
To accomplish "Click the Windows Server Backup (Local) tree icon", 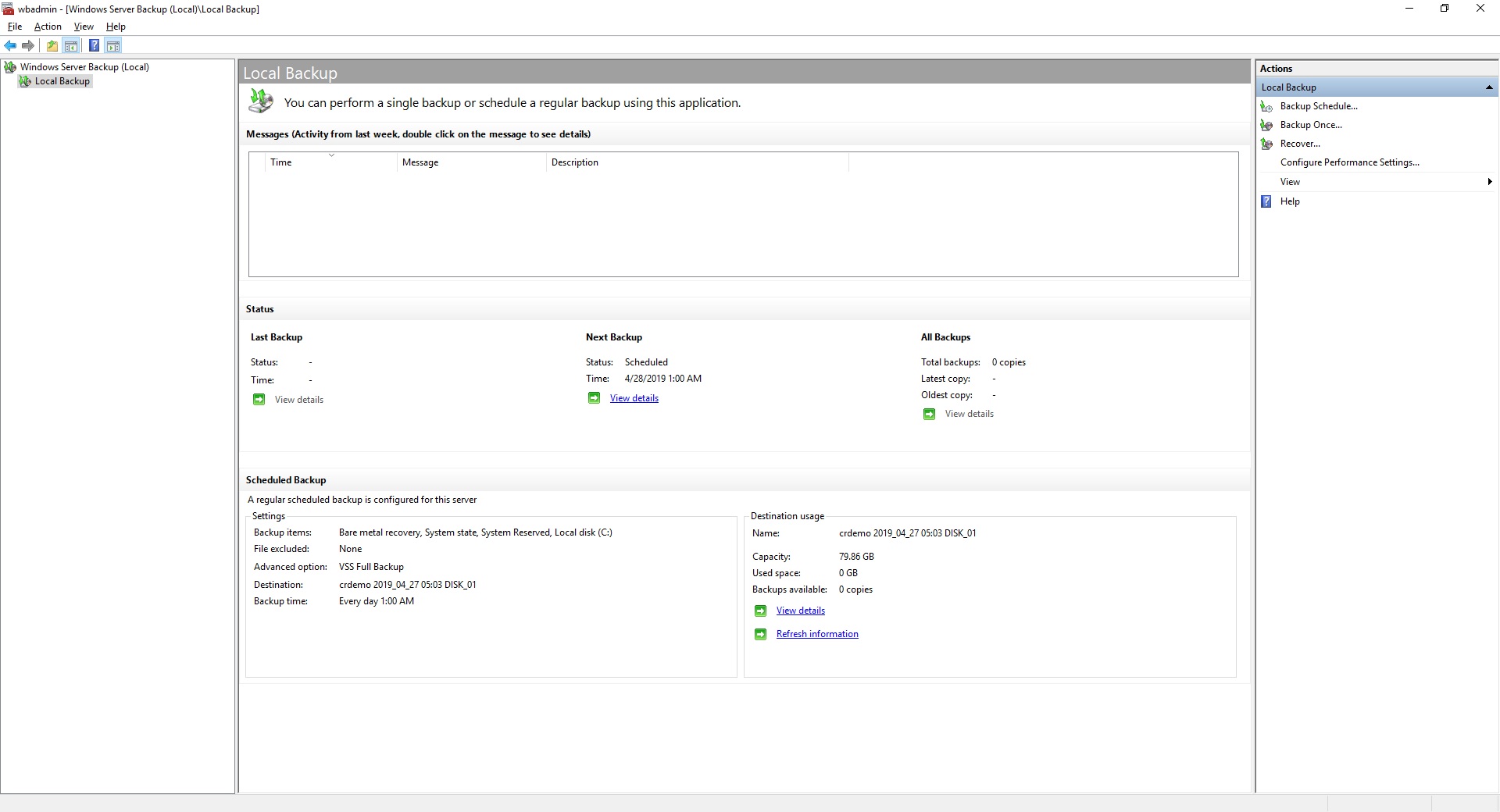I will click(x=10, y=67).
